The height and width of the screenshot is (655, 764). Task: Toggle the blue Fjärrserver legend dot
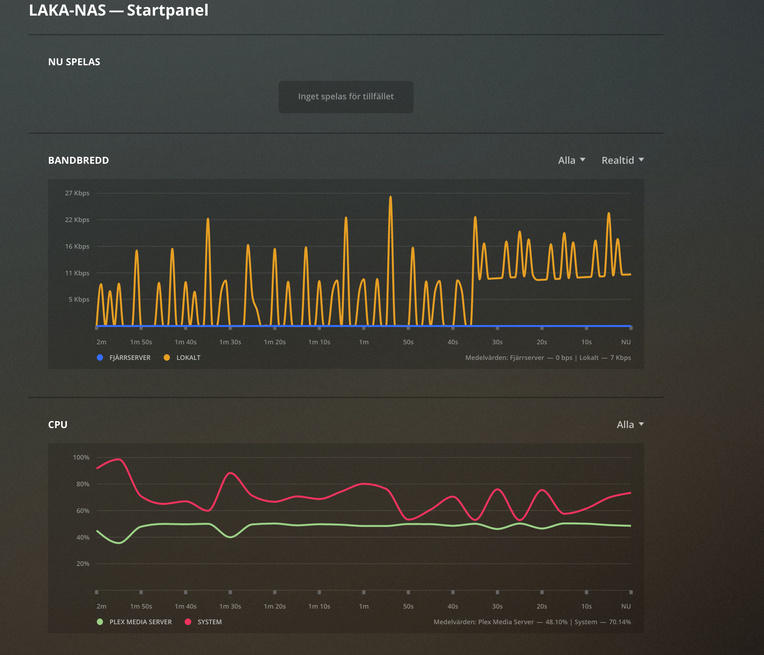click(100, 358)
